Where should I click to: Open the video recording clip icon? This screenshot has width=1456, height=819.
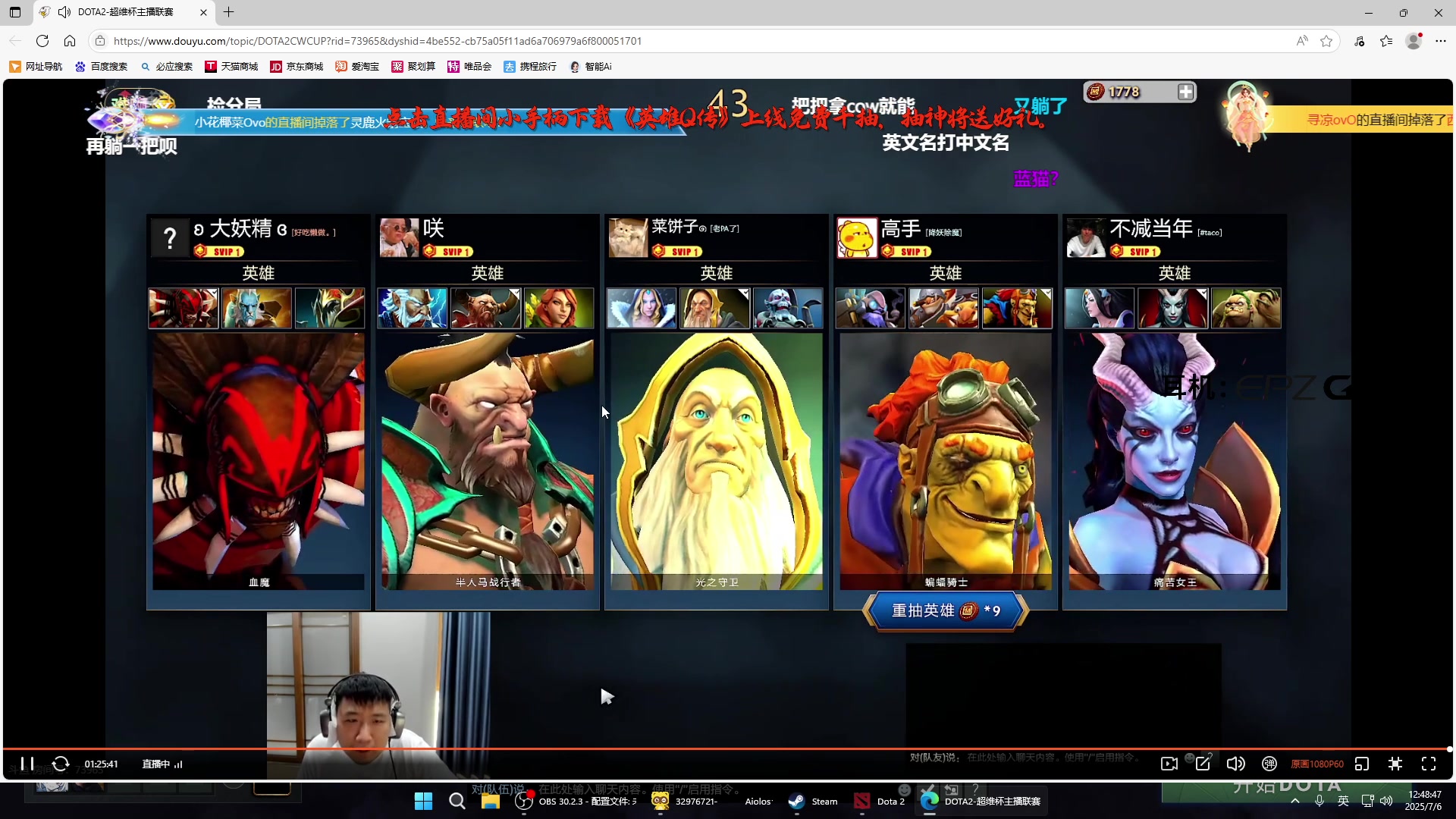[1169, 764]
